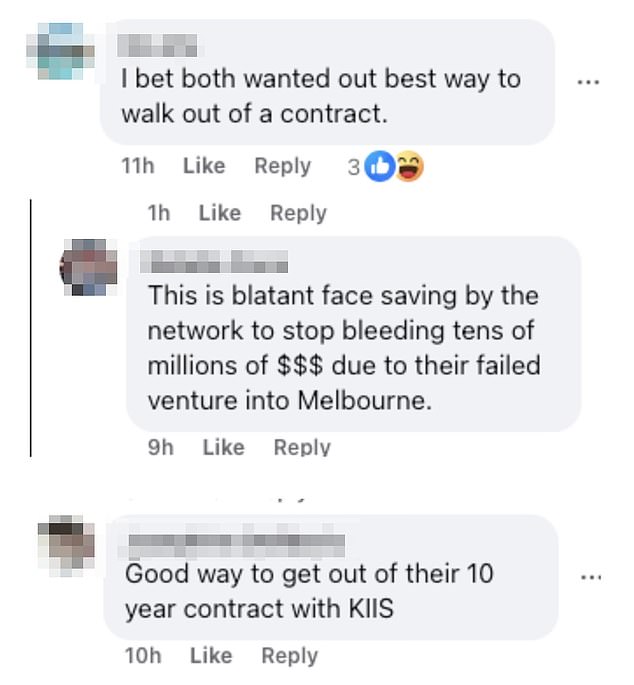Like the reply posted 1h ago
This screenshot has height=685, width=634.
(220, 213)
